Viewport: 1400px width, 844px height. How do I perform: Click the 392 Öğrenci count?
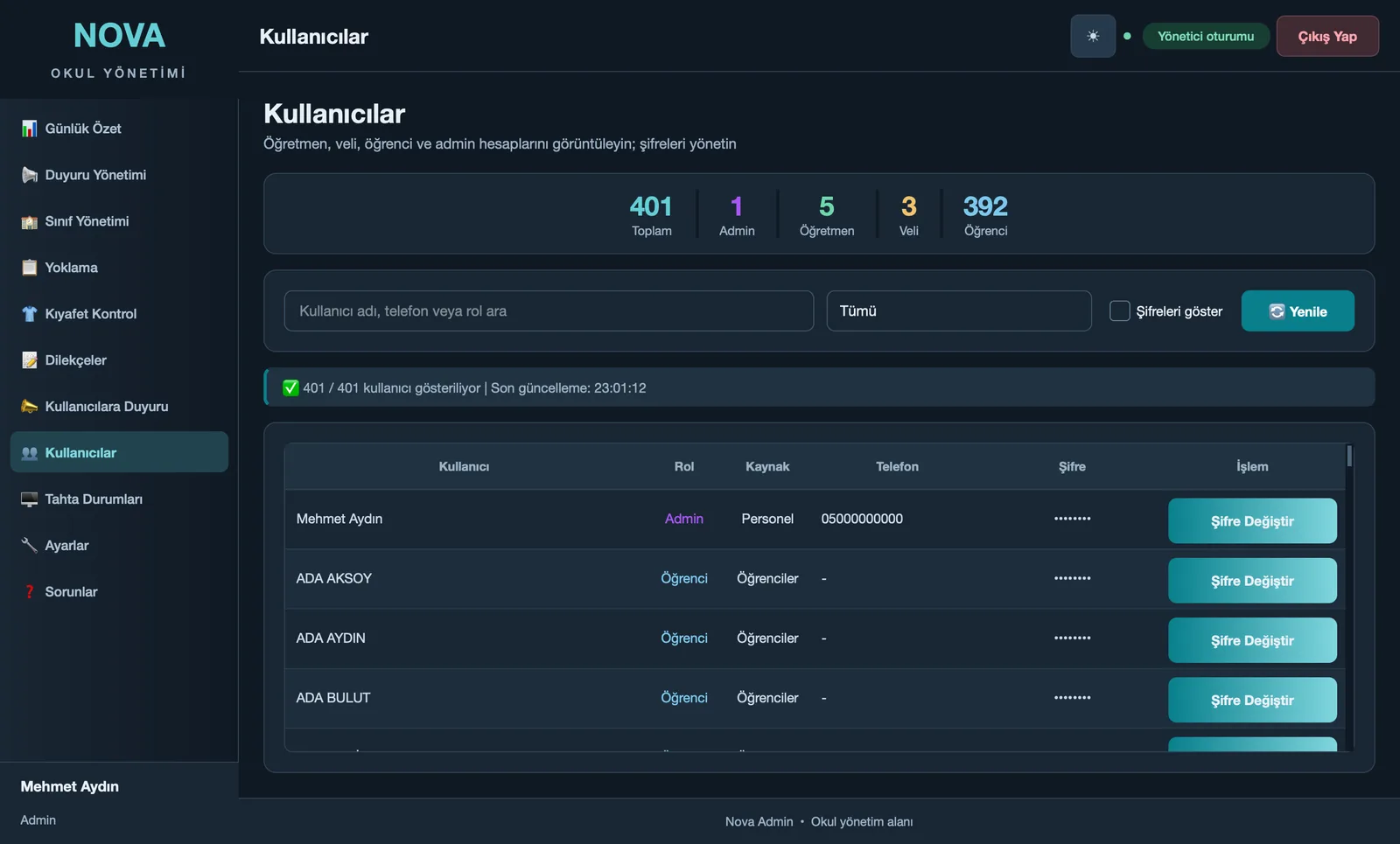pyautogui.click(x=985, y=214)
